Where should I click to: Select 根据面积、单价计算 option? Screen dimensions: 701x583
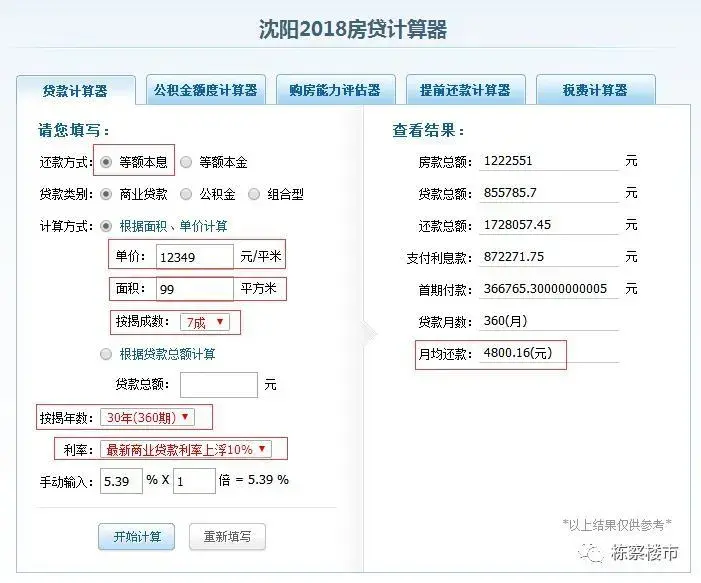click(x=106, y=226)
